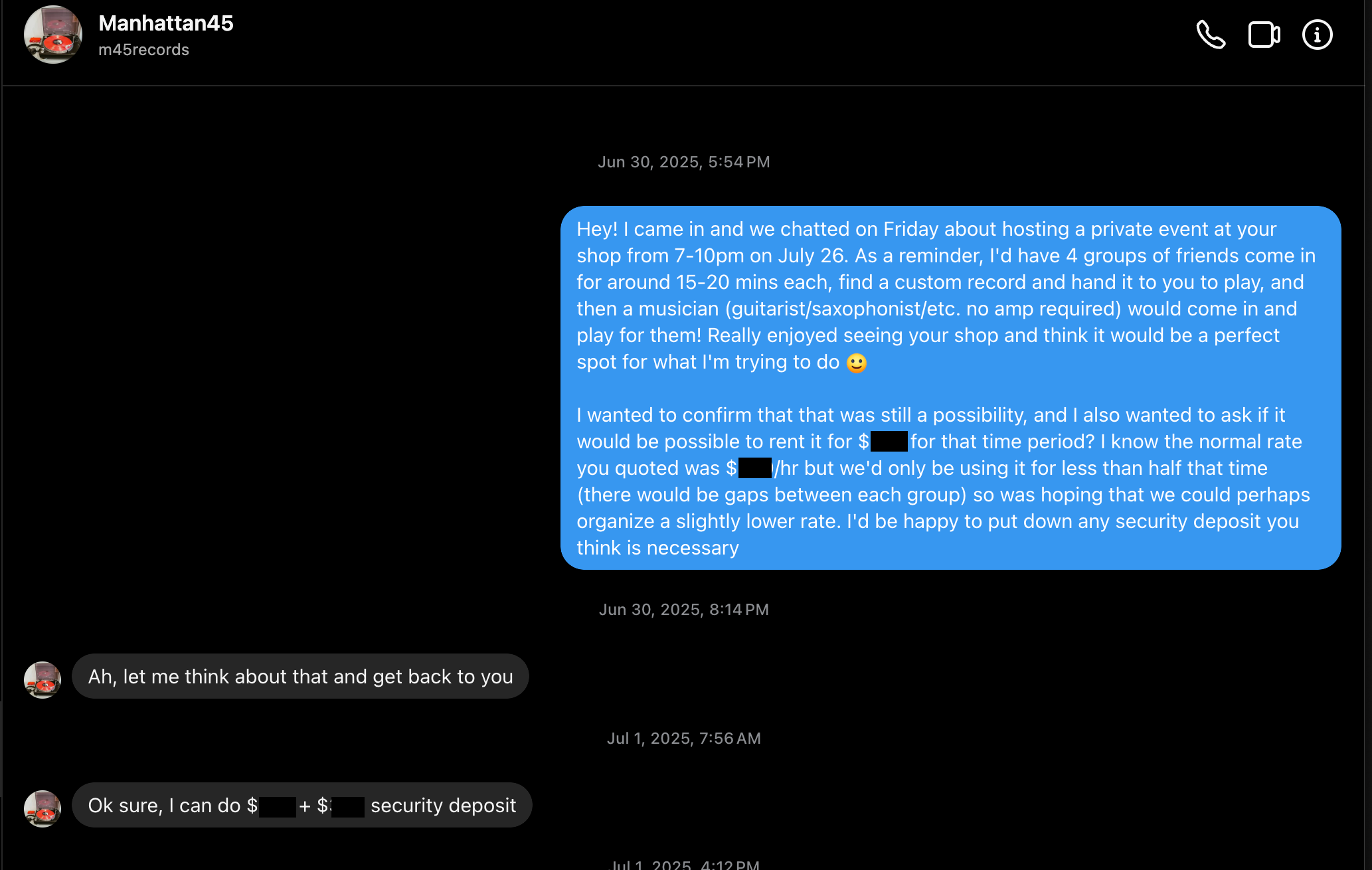This screenshot has width=1372, height=870.
Task: Start an audio call with Manhattan45
Action: [1211, 35]
